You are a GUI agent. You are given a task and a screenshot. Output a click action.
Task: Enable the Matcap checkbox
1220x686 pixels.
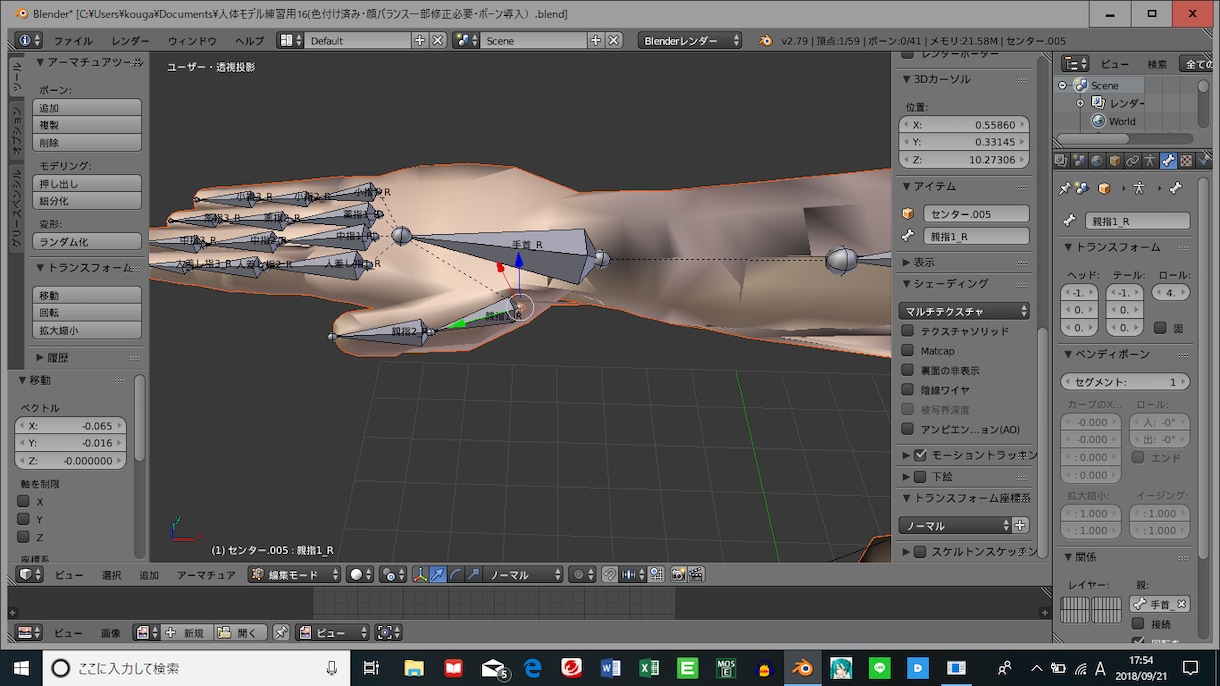(x=908, y=351)
